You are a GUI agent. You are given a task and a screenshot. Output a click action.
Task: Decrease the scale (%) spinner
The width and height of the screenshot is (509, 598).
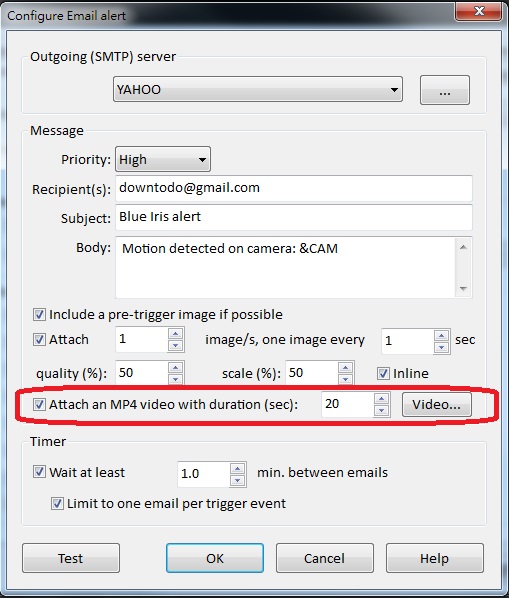pyautogui.click(x=345, y=379)
